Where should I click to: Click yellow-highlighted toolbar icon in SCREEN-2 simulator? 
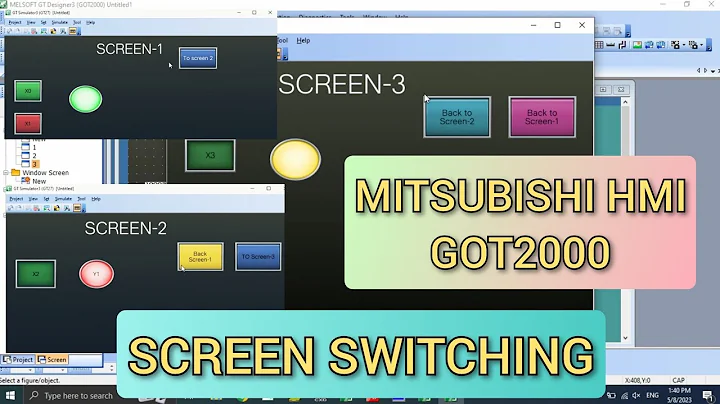click(77, 208)
